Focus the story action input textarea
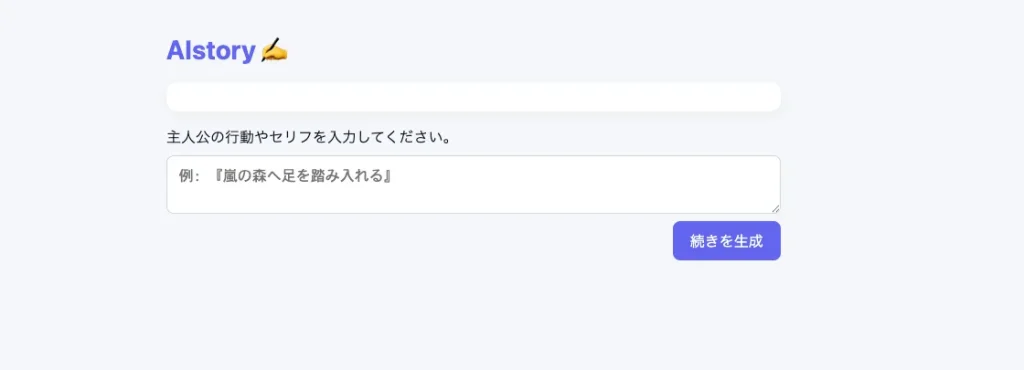The width and height of the screenshot is (1024, 370). [x=473, y=185]
